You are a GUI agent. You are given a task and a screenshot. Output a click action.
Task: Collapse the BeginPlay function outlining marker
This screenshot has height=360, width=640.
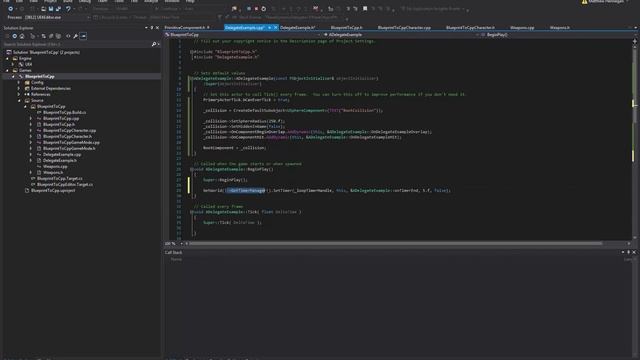[191, 169]
